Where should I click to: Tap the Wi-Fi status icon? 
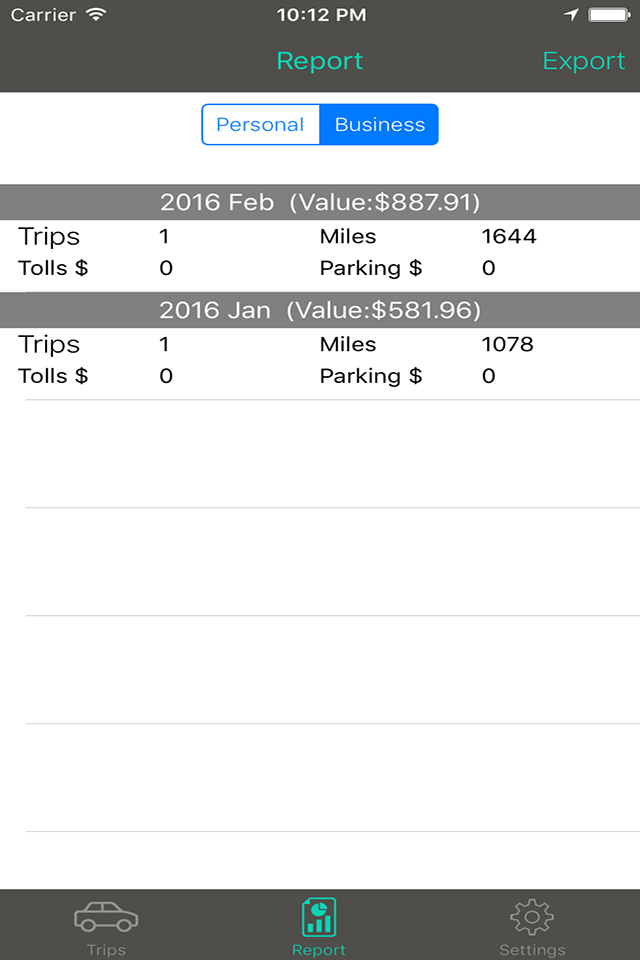[96, 15]
